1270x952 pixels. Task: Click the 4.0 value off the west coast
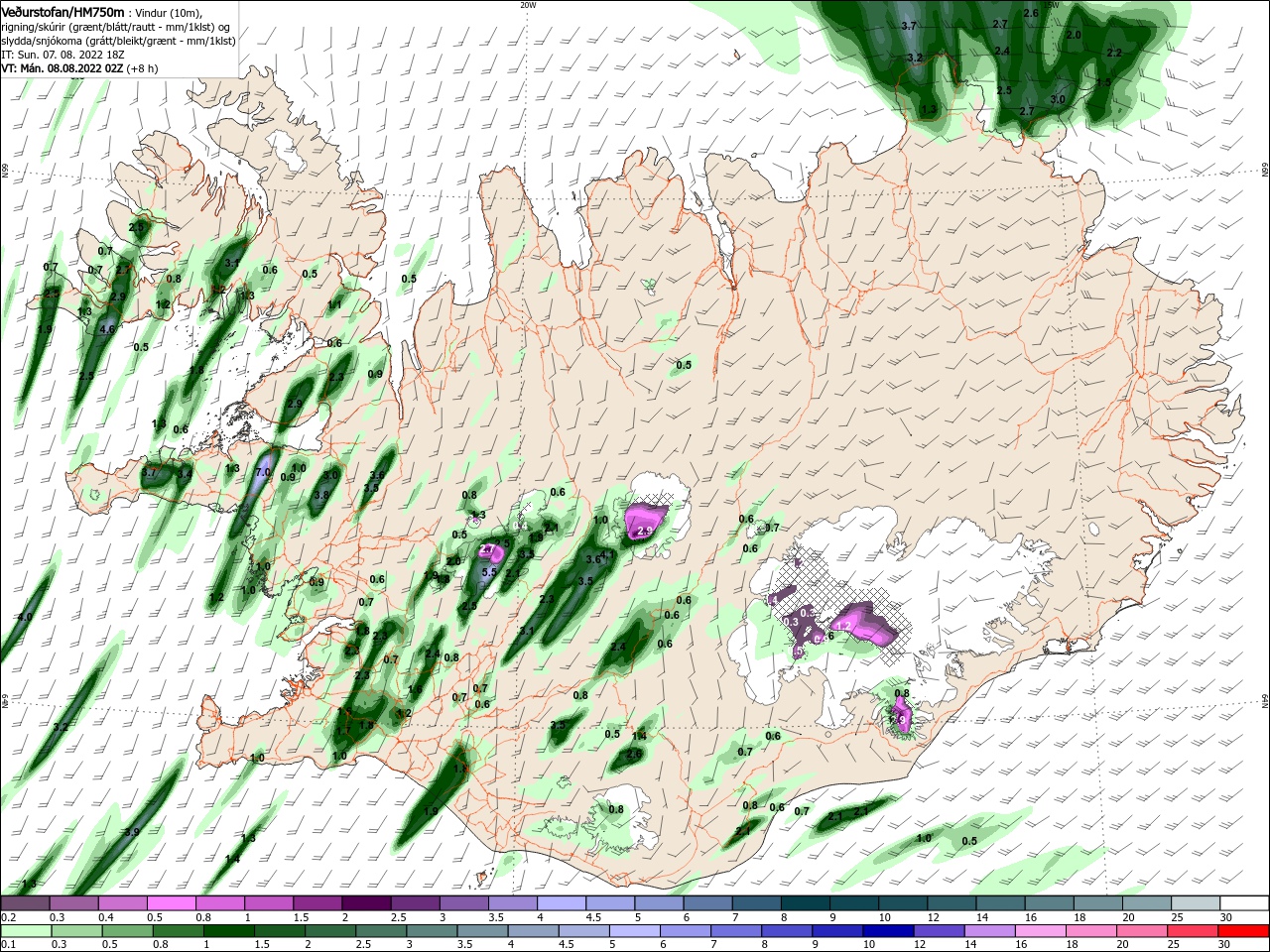click(x=25, y=617)
